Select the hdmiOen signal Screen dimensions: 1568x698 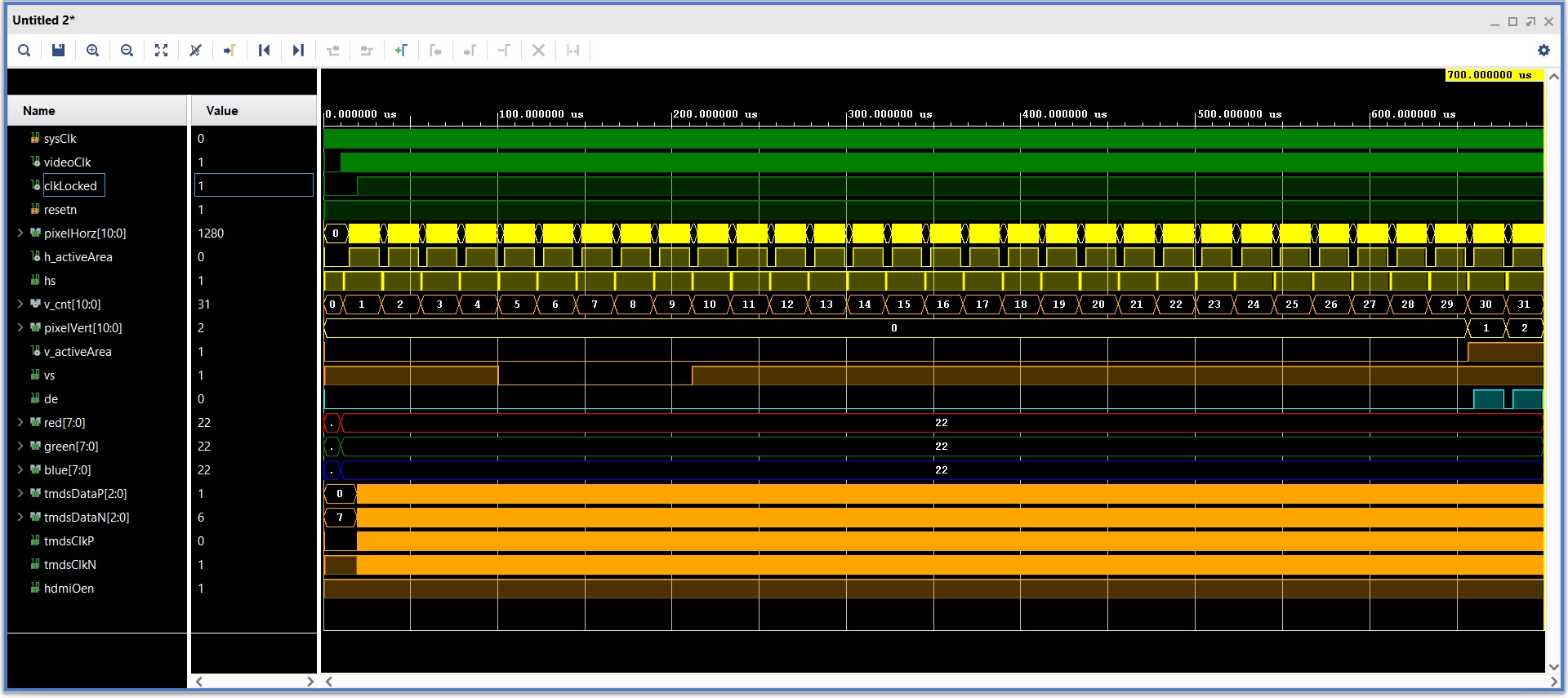pos(69,589)
